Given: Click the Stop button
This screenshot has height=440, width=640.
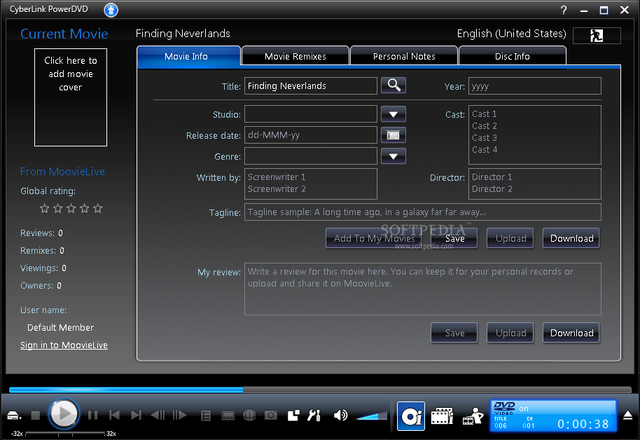Looking at the screenshot, I should coord(36,416).
